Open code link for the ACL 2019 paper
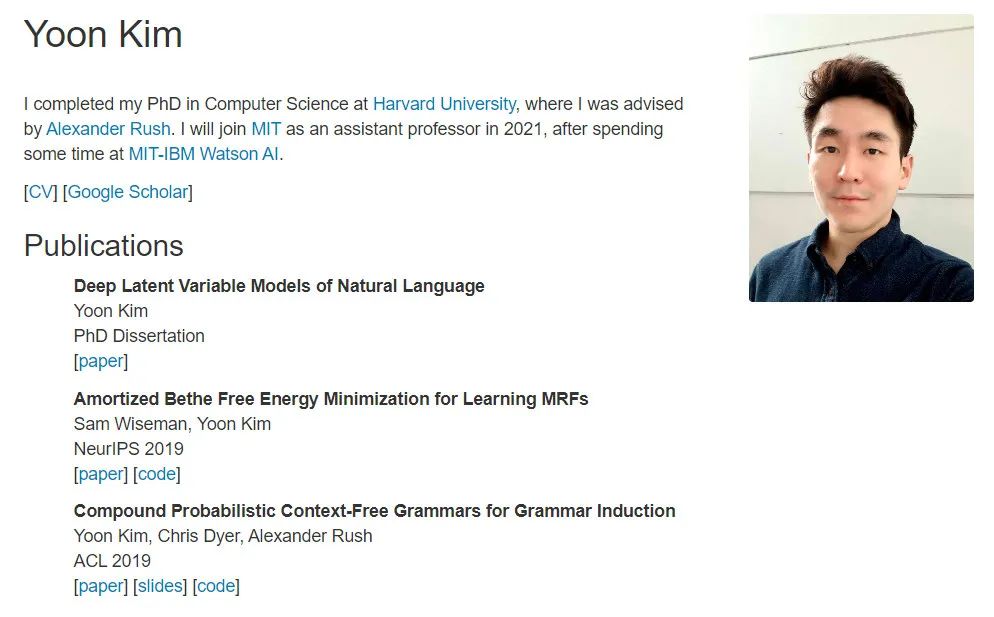 click(216, 586)
